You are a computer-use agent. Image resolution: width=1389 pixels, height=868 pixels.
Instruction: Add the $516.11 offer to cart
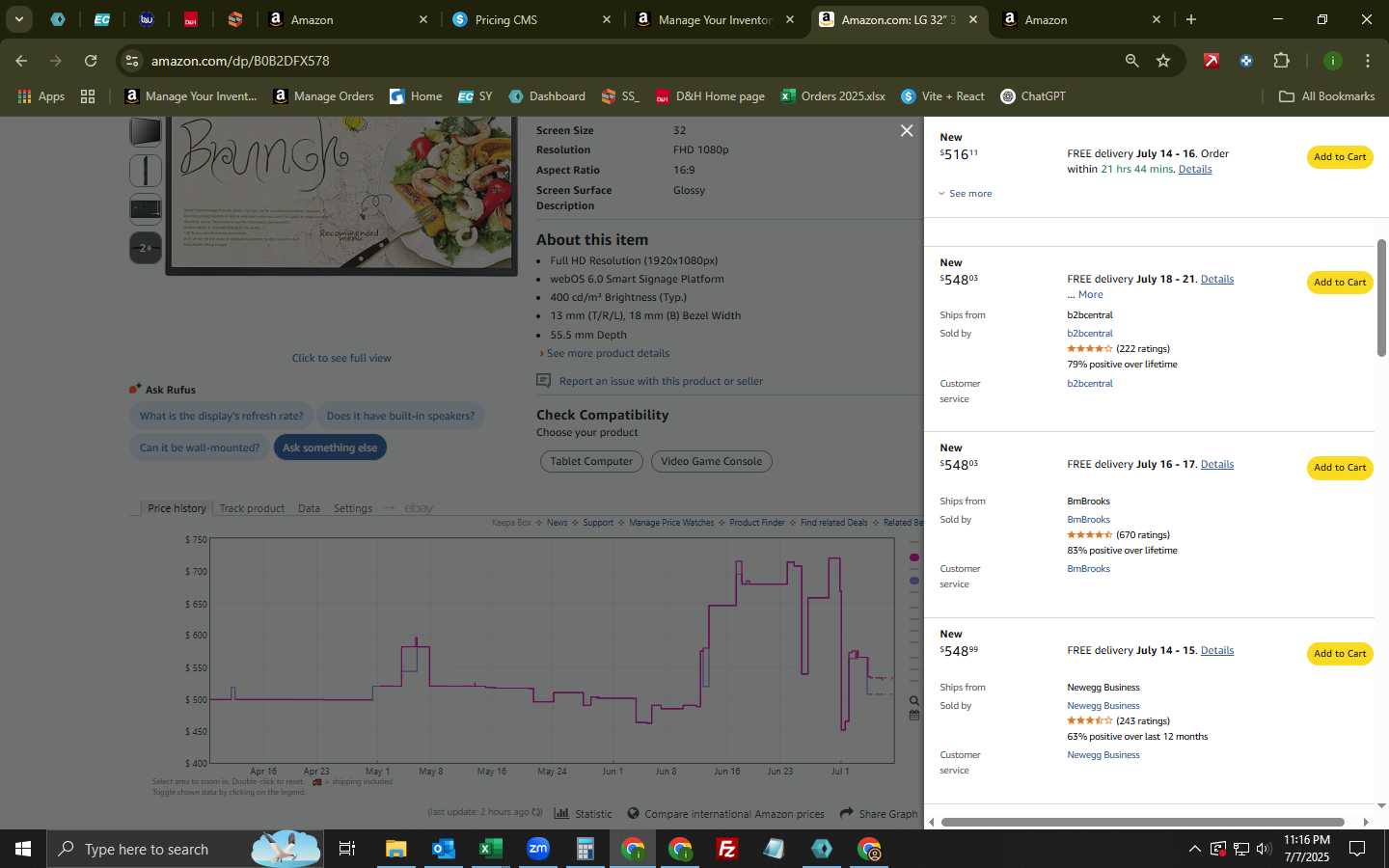pyautogui.click(x=1340, y=157)
